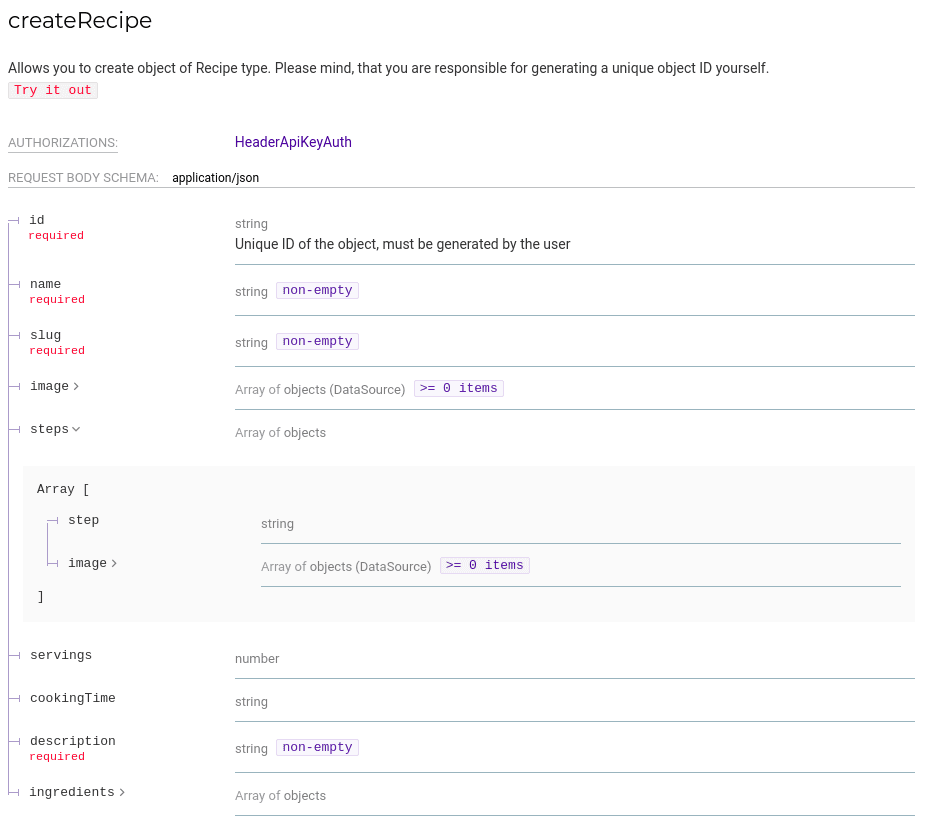This screenshot has height=826, width=930.
Task: Click the non-empty badge next to name
Action: tap(317, 291)
